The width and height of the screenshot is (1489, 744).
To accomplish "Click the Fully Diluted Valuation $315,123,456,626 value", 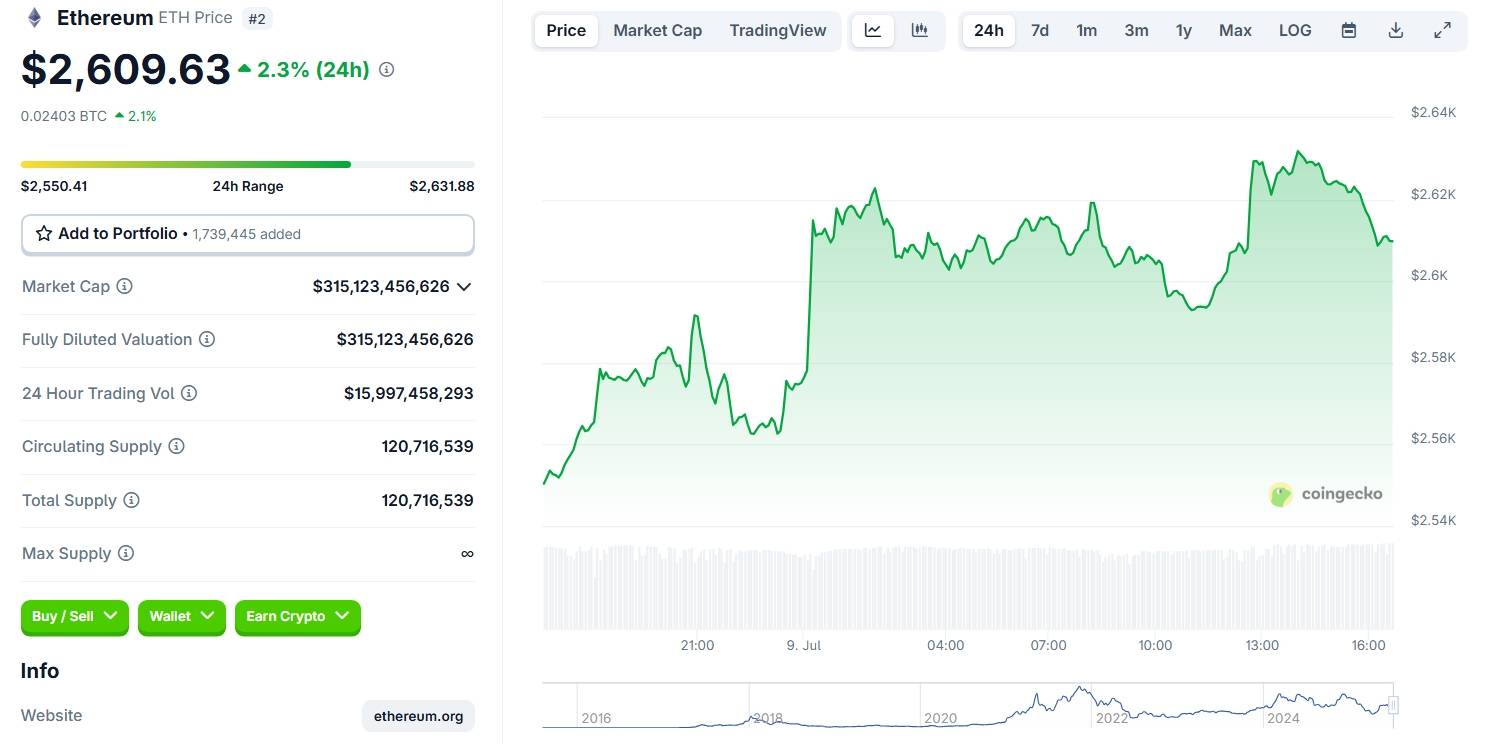I will [405, 339].
